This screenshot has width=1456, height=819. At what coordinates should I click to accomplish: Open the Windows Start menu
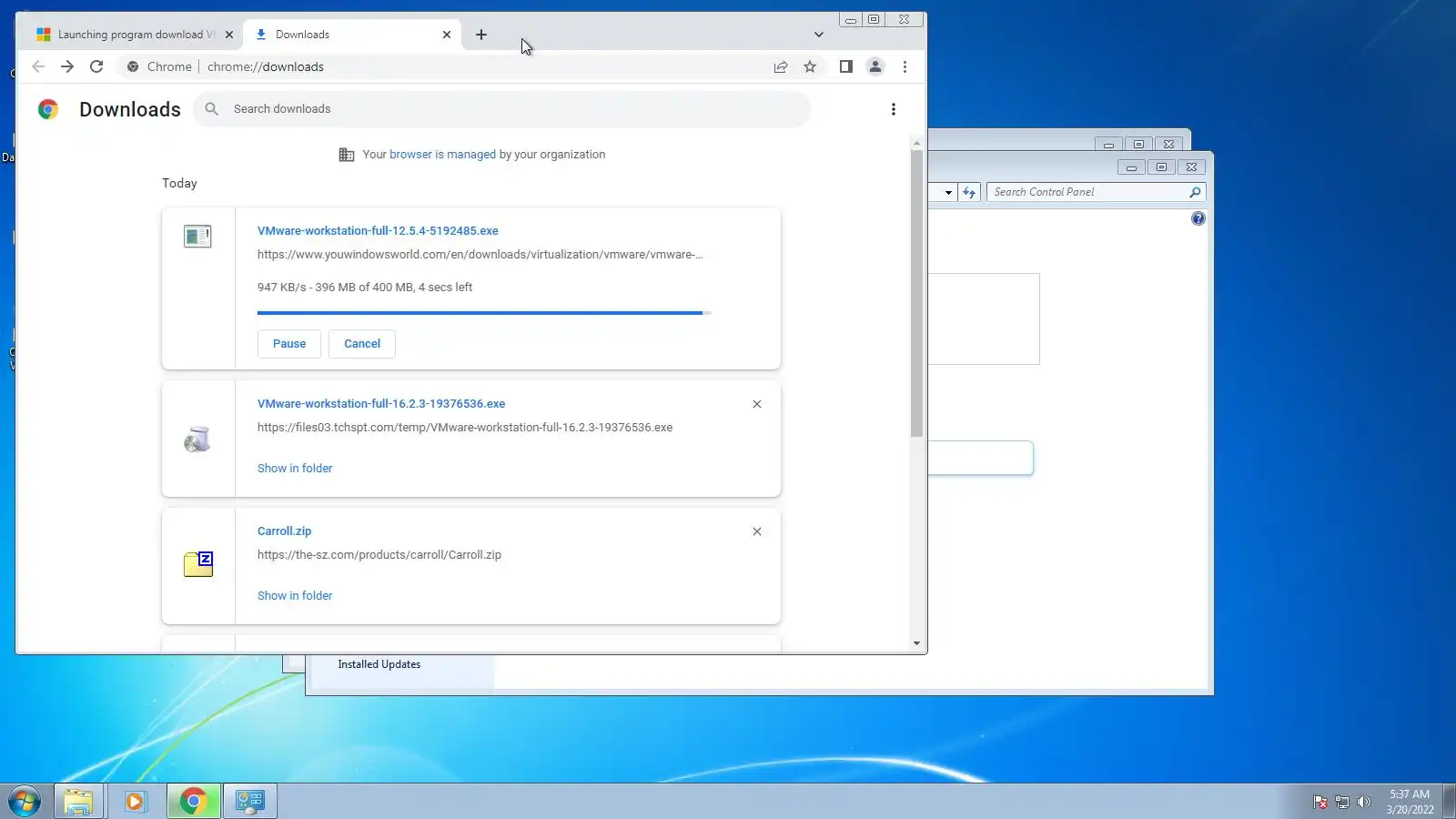click(x=25, y=802)
